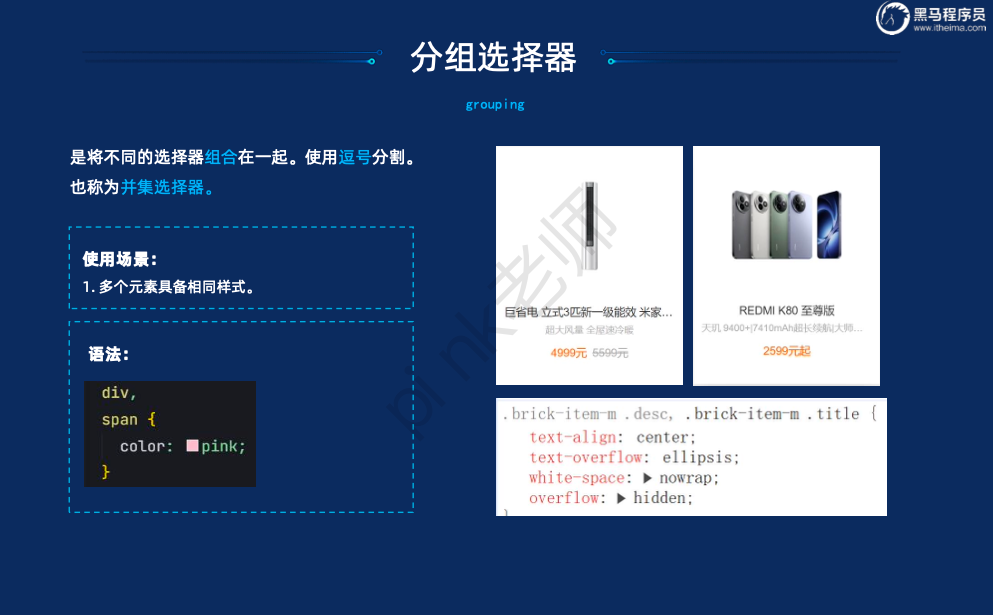Click the color property name in code
Screen dimensions: 993x615
[142, 447]
